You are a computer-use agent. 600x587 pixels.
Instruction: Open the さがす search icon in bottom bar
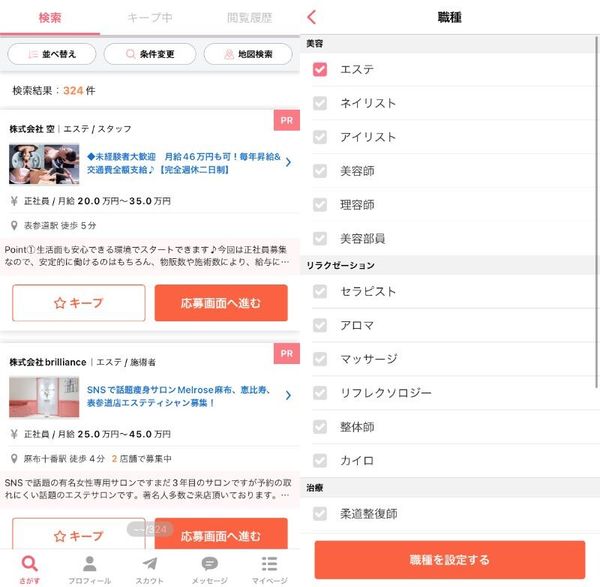pos(30,564)
